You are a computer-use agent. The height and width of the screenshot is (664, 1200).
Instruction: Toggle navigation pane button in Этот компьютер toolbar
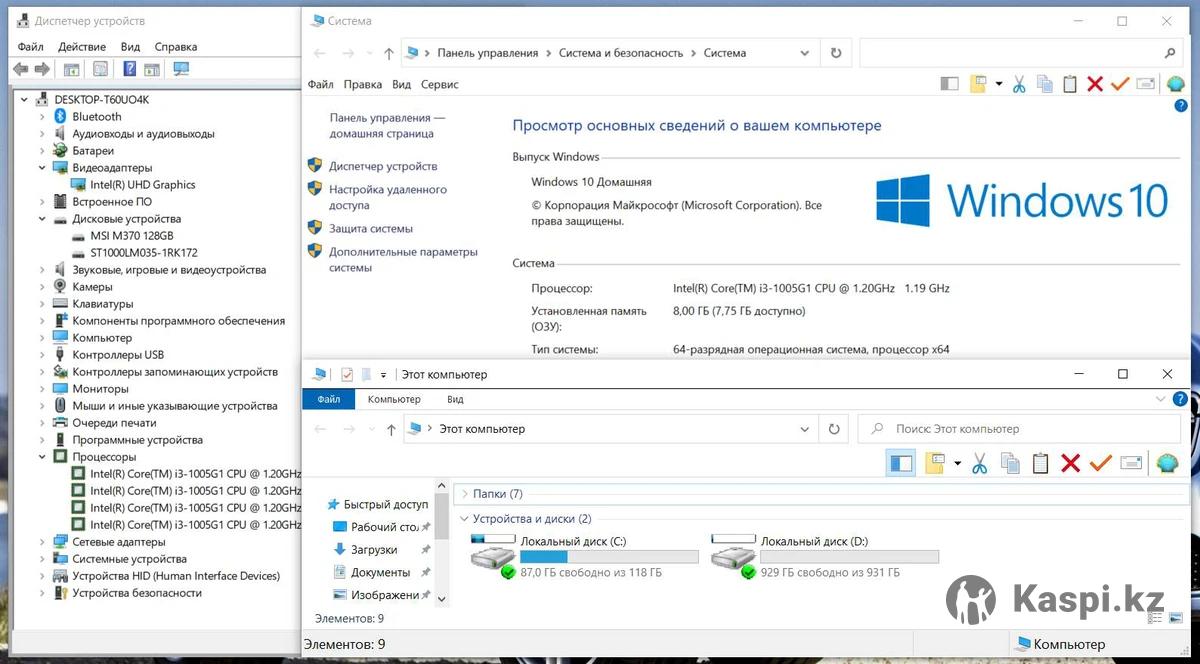[900, 463]
